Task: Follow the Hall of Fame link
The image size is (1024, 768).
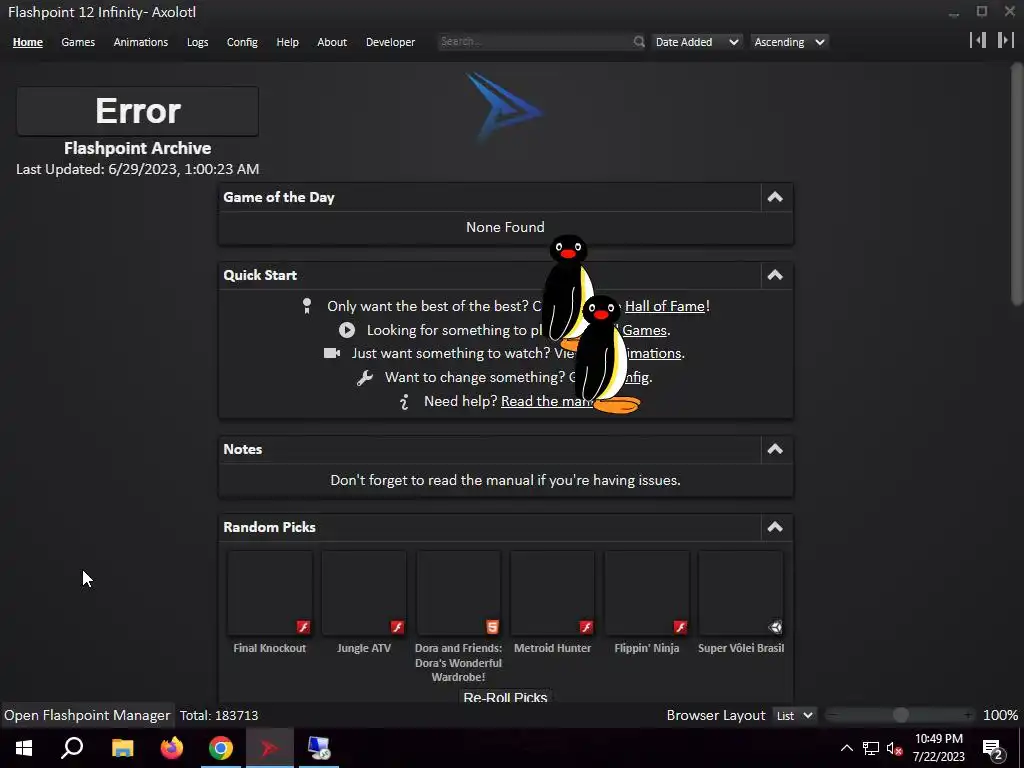Action: click(665, 306)
